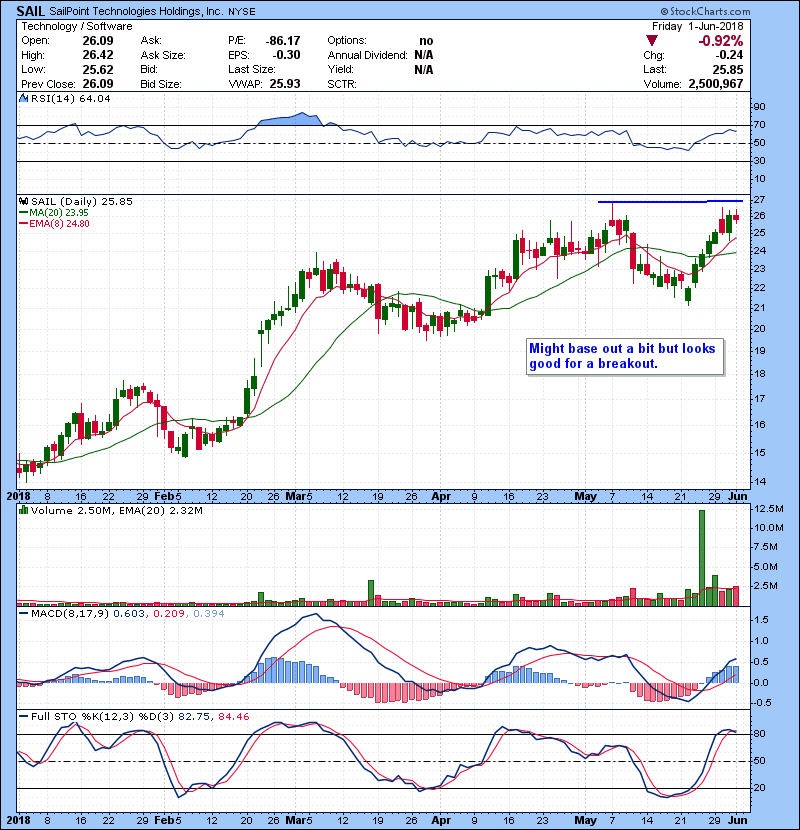The height and width of the screenshot is (830, 800).
Task: Click the Yield N/A value
Action: pos(424,69)
